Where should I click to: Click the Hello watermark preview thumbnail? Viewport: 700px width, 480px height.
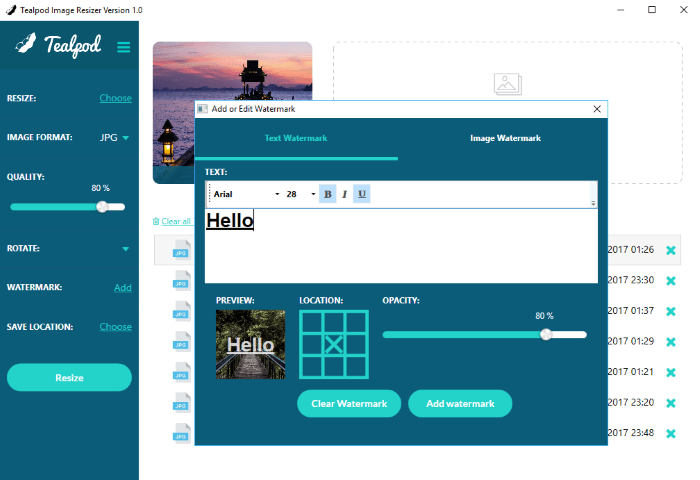250,344
